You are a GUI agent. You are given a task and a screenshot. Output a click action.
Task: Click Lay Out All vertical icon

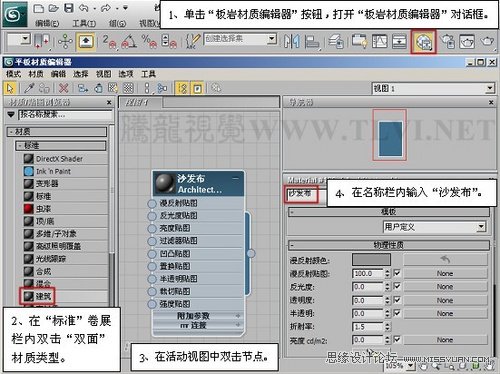point(147,88)
